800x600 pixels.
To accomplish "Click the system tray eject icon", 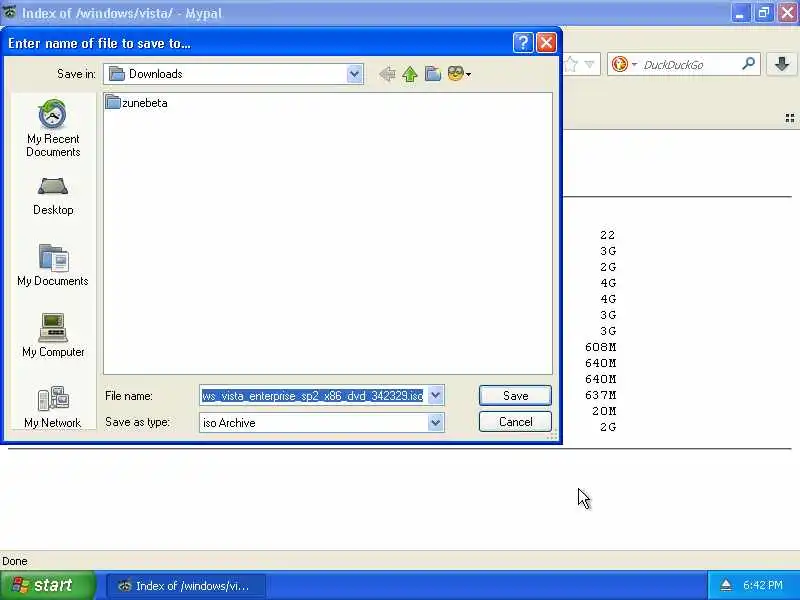I will point(726,585).
